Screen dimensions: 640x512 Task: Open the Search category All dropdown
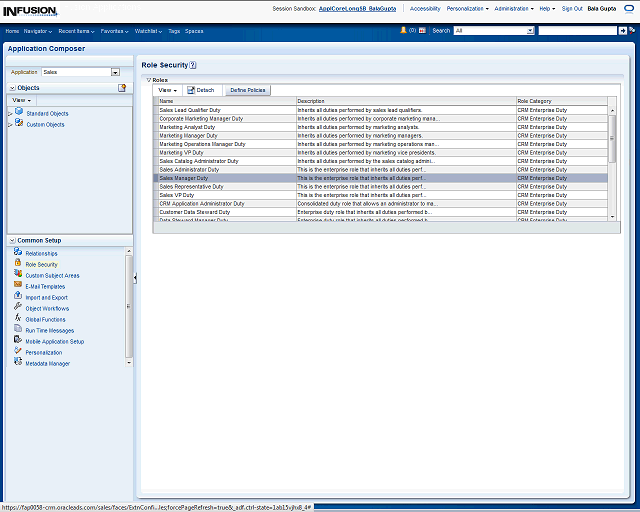pyautogui.click(x=530, y=31)
